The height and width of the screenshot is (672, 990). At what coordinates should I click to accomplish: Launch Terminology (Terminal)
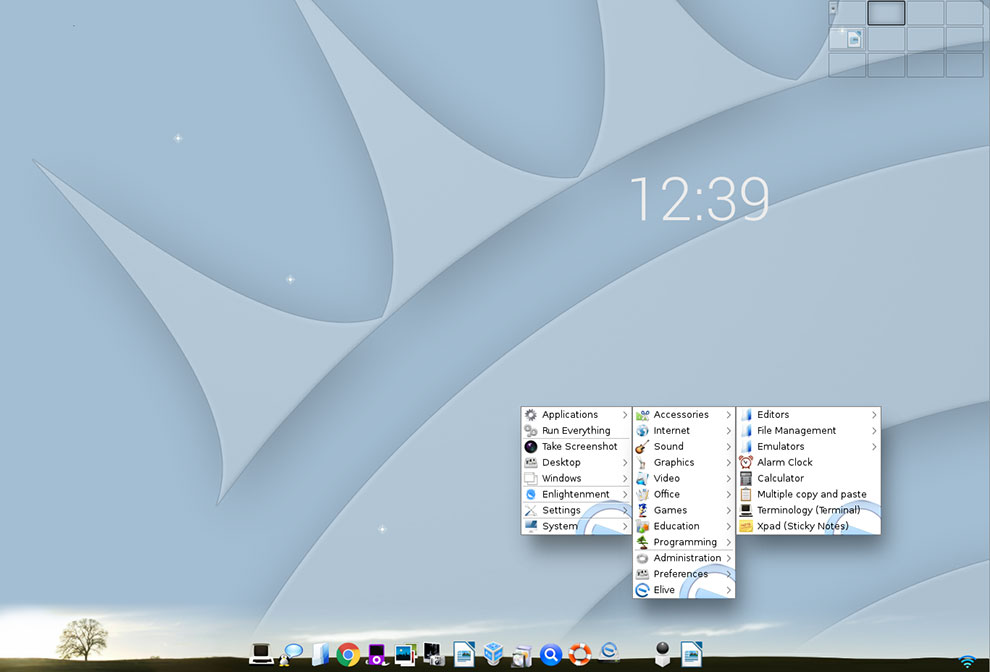click(808, 510)
